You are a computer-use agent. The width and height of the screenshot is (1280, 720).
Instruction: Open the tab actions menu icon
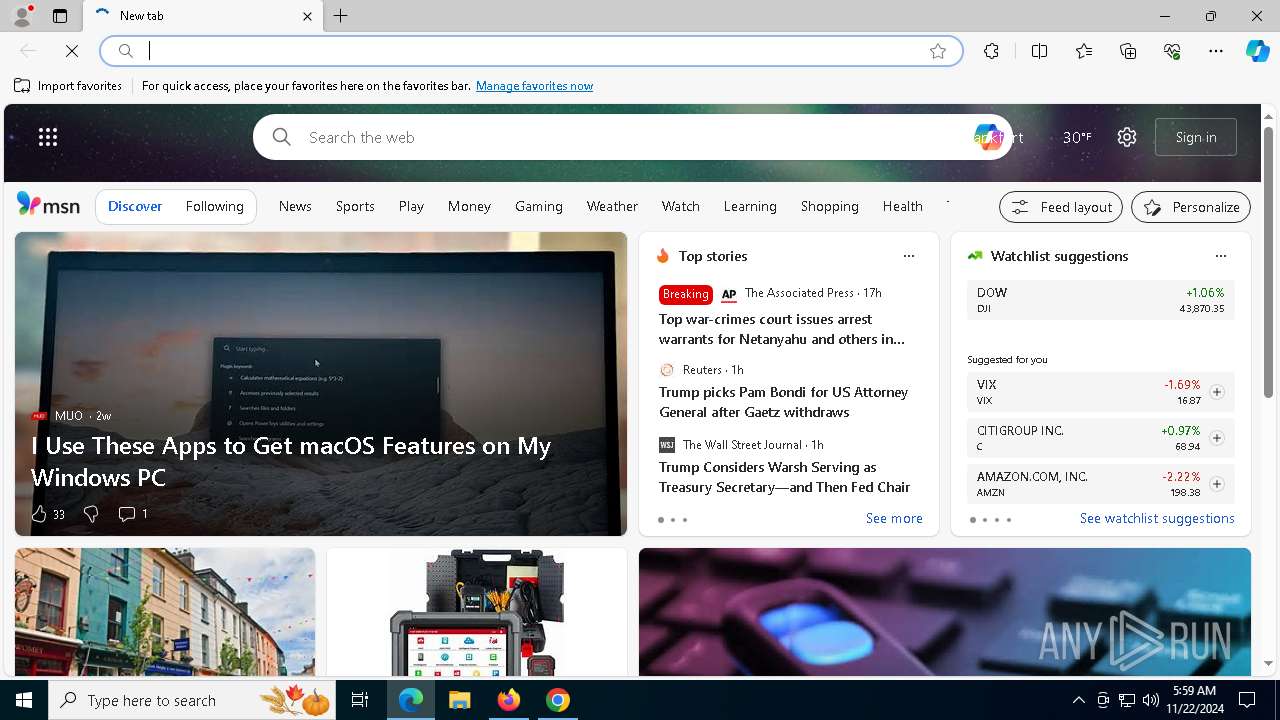click(60, 16)
